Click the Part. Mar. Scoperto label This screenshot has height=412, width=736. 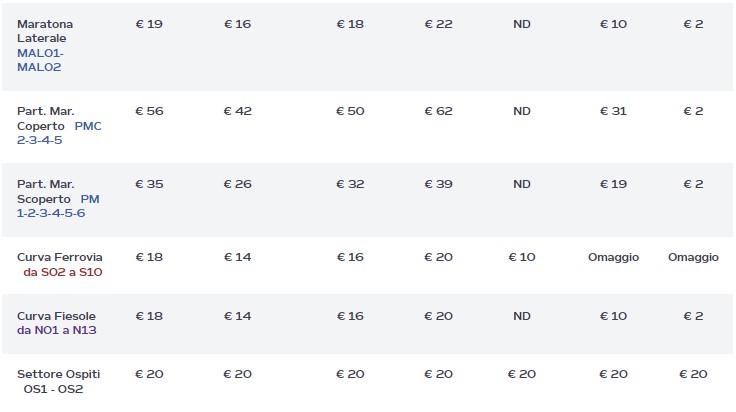point(46,192)
